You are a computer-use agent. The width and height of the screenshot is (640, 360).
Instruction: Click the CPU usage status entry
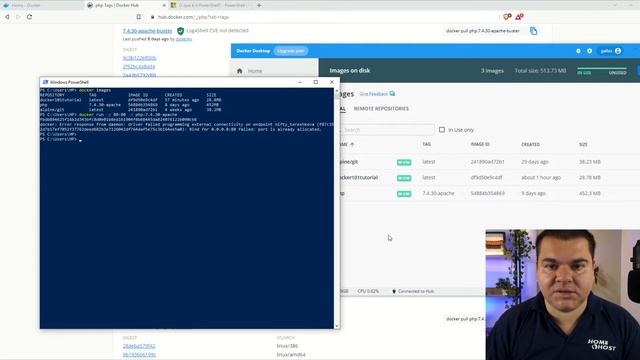tap(368, 291)
